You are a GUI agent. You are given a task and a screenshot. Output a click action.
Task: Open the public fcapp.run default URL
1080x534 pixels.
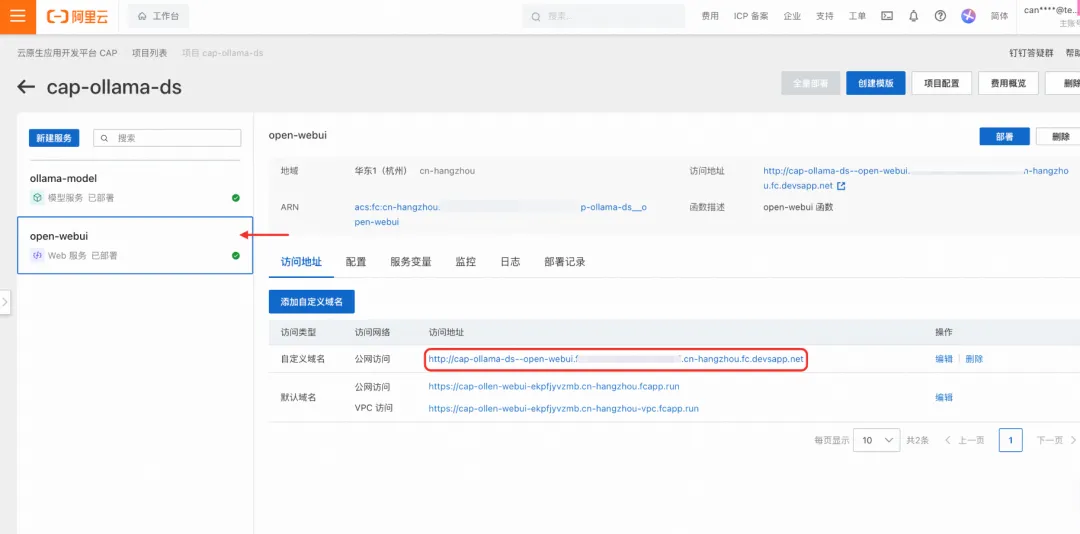click(554, 387)
